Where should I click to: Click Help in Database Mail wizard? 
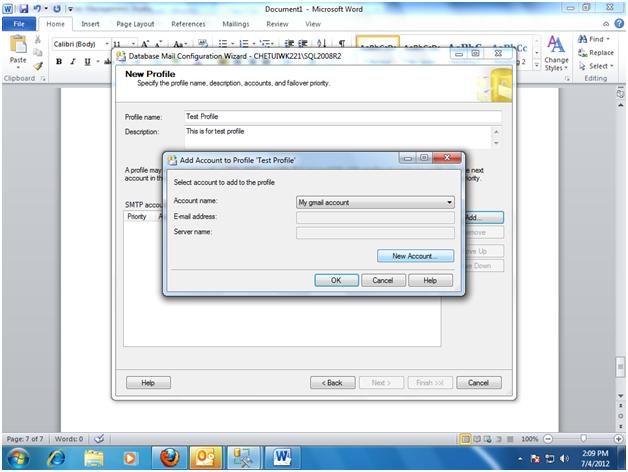tap(148, 383)
